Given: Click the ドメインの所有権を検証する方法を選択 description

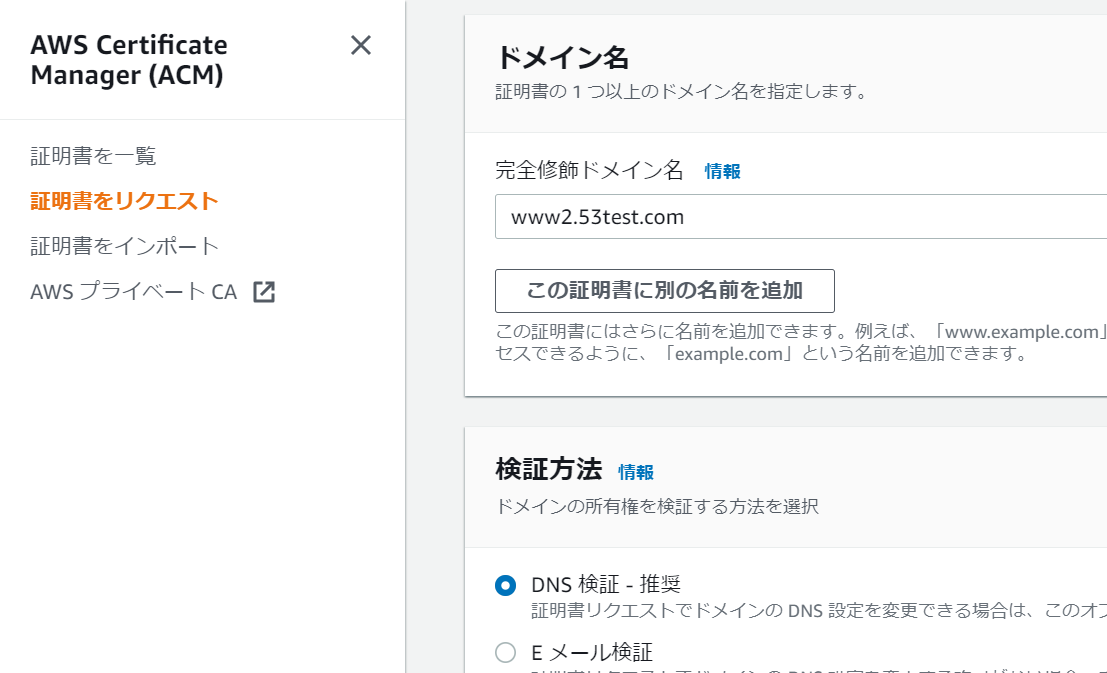Looking at the screenshot, I should pos(657,506).
